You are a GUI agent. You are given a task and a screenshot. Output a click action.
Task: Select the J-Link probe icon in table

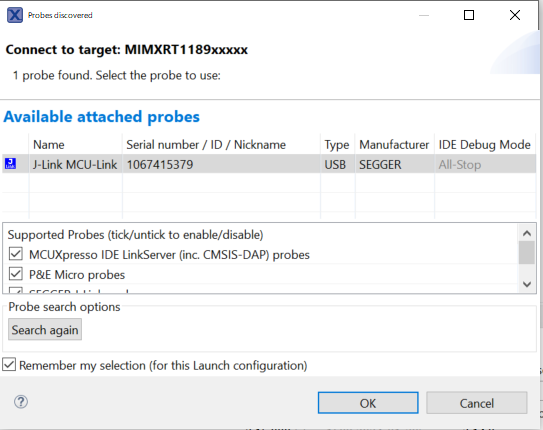tap(10, 164)
